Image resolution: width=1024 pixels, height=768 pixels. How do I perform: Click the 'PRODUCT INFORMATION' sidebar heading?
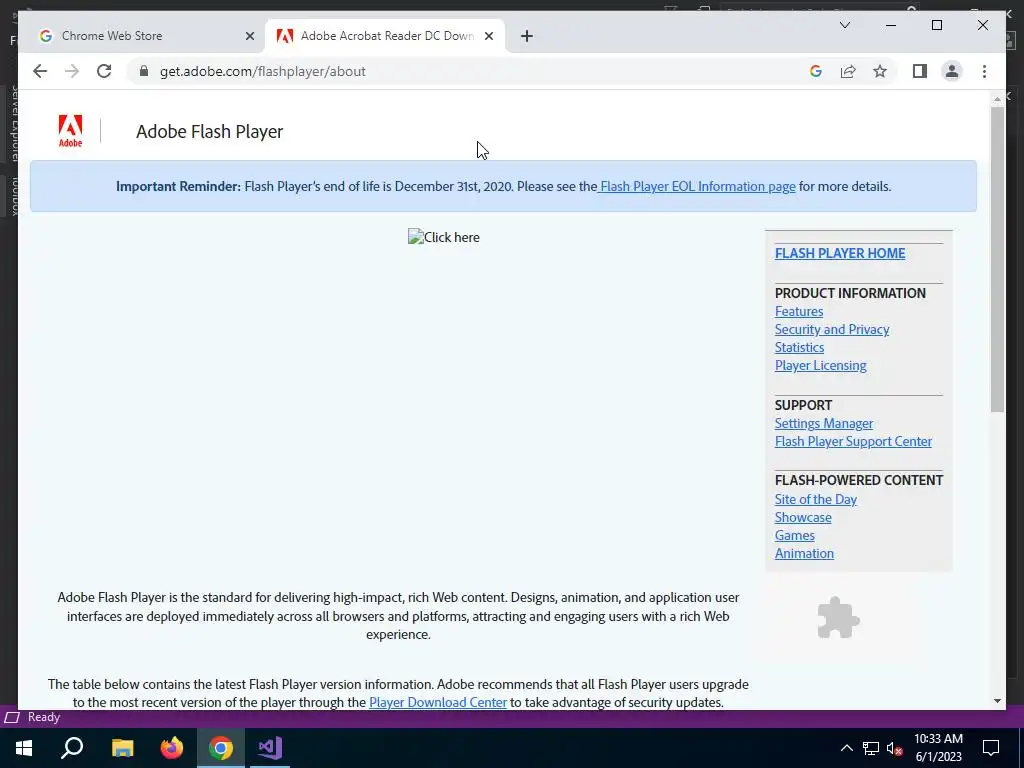850,293
